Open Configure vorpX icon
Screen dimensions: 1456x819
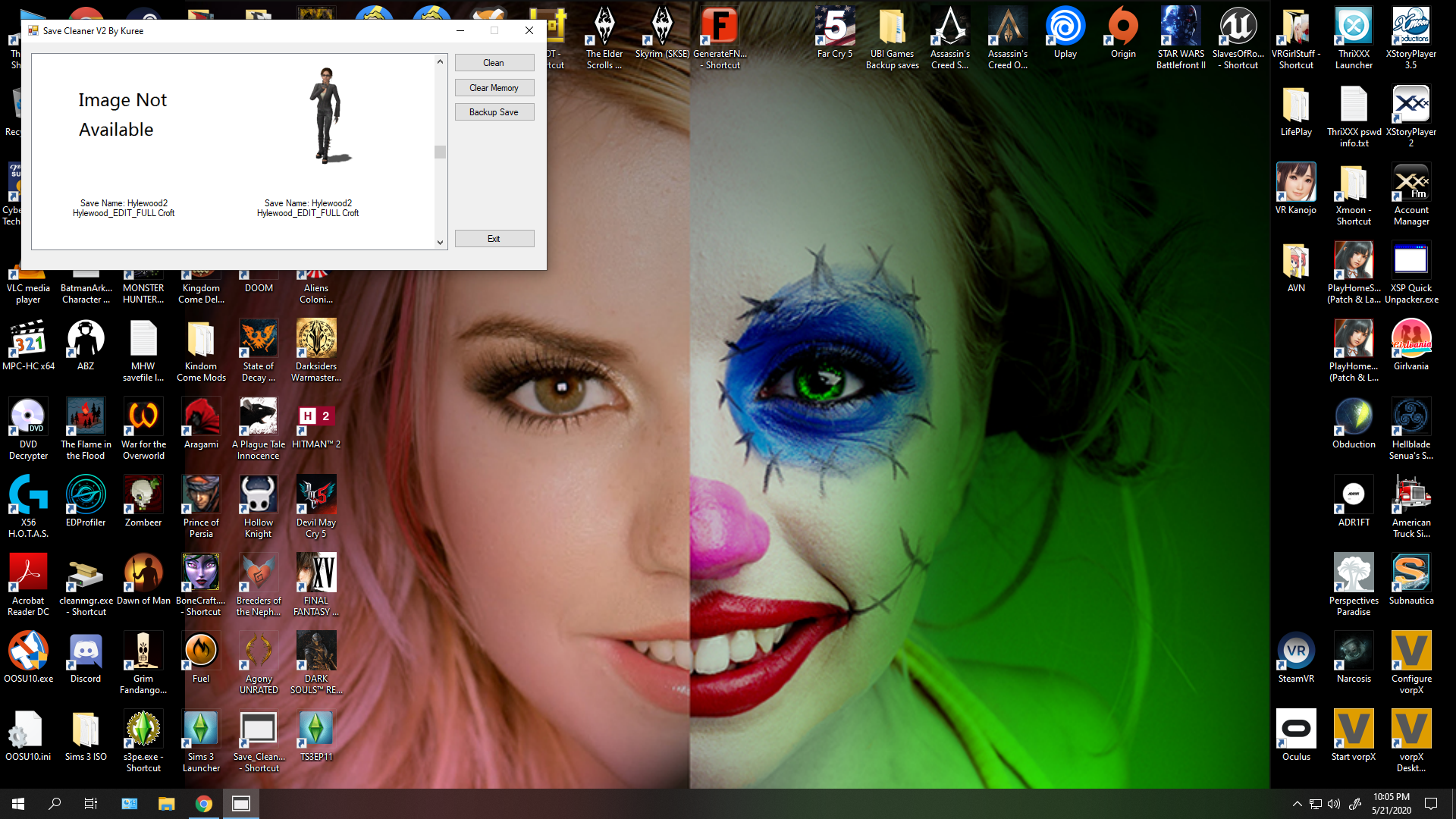coord(1411,663)
